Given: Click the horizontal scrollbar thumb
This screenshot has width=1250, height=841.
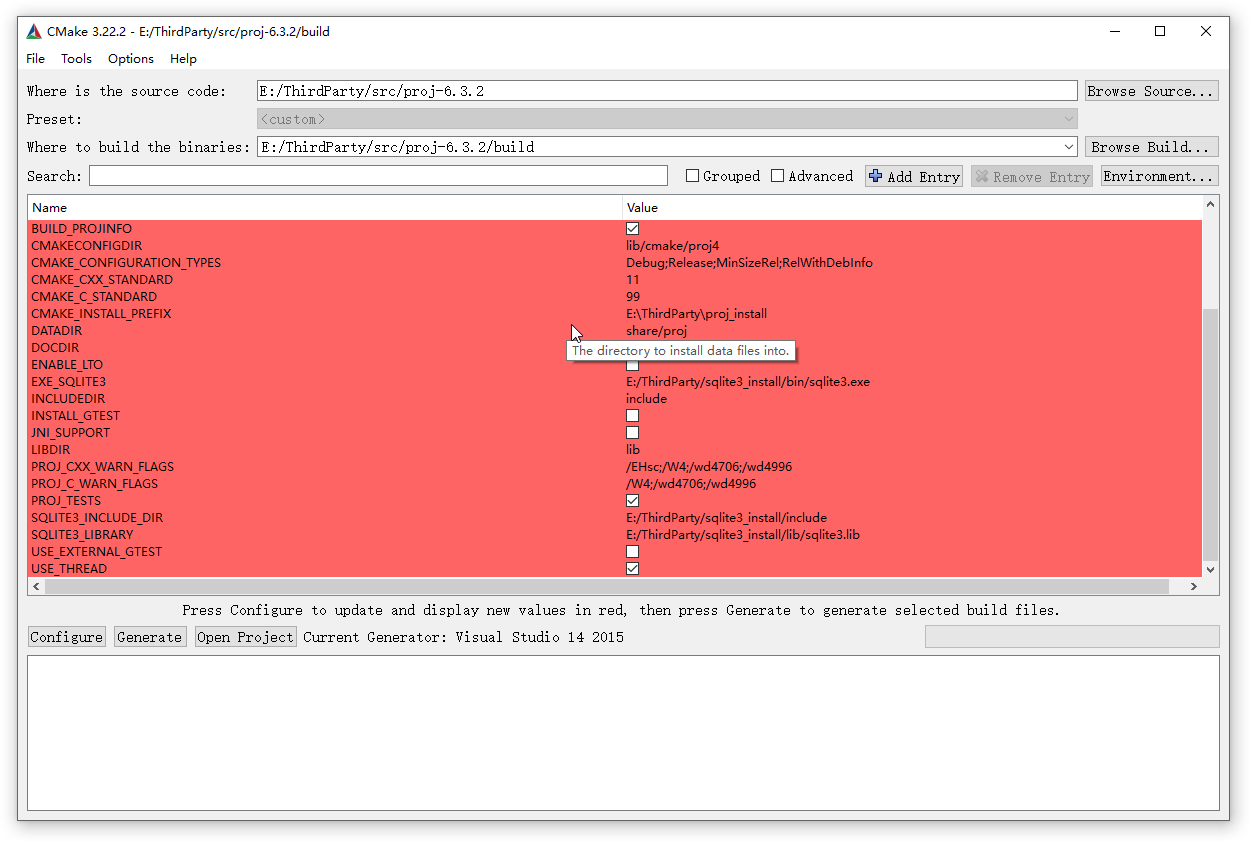Looking at the screenshot, I should coord(607,587).
